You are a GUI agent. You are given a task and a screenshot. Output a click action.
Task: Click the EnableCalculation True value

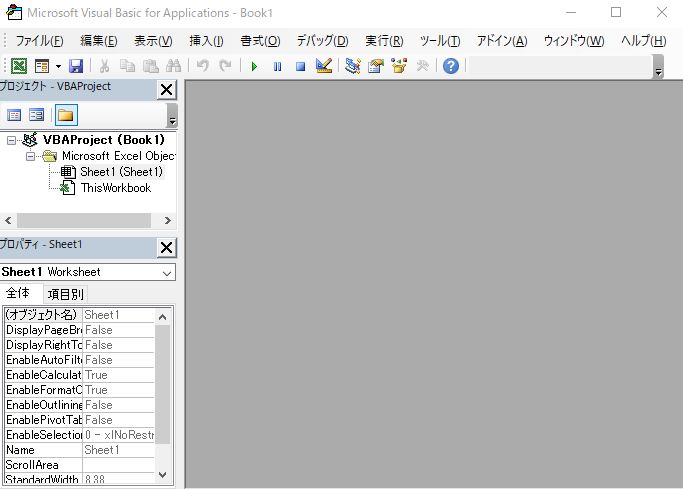[x=118, y=375]
